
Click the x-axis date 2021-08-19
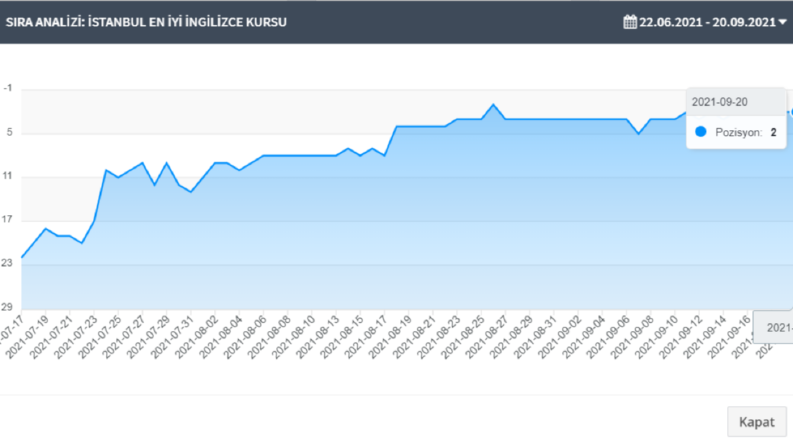(x=391, y=337)
